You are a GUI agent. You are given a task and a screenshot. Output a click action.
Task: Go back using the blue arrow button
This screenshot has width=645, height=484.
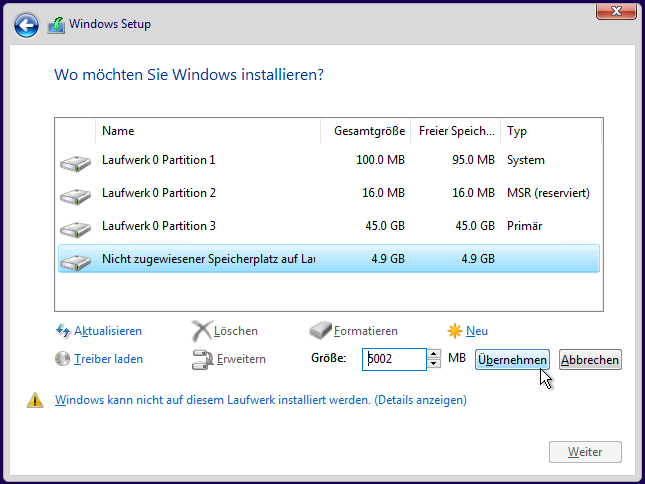pyautogui.click(x=26, y=25)
